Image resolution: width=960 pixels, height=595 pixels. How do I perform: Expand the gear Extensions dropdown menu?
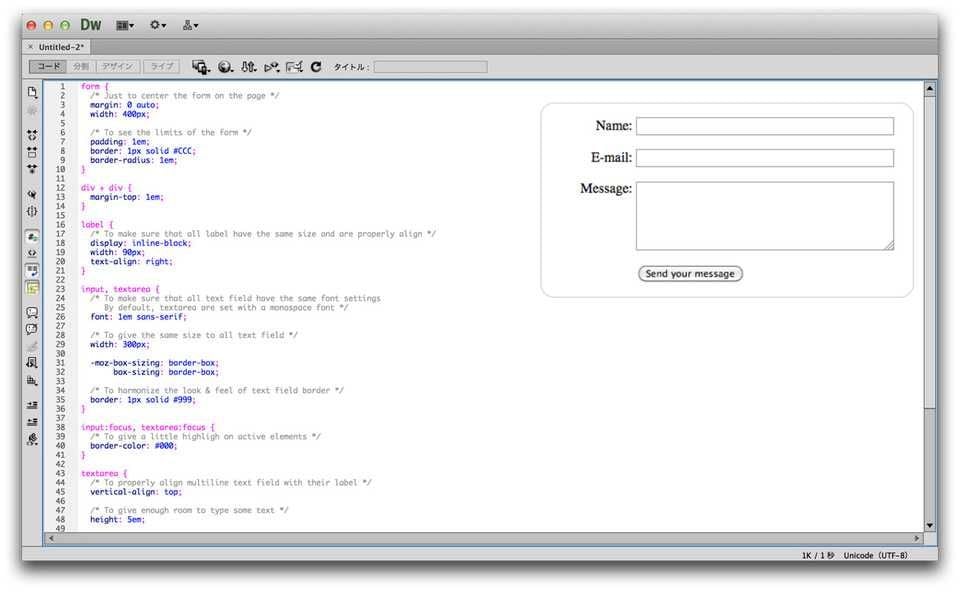tap(158, 25)
